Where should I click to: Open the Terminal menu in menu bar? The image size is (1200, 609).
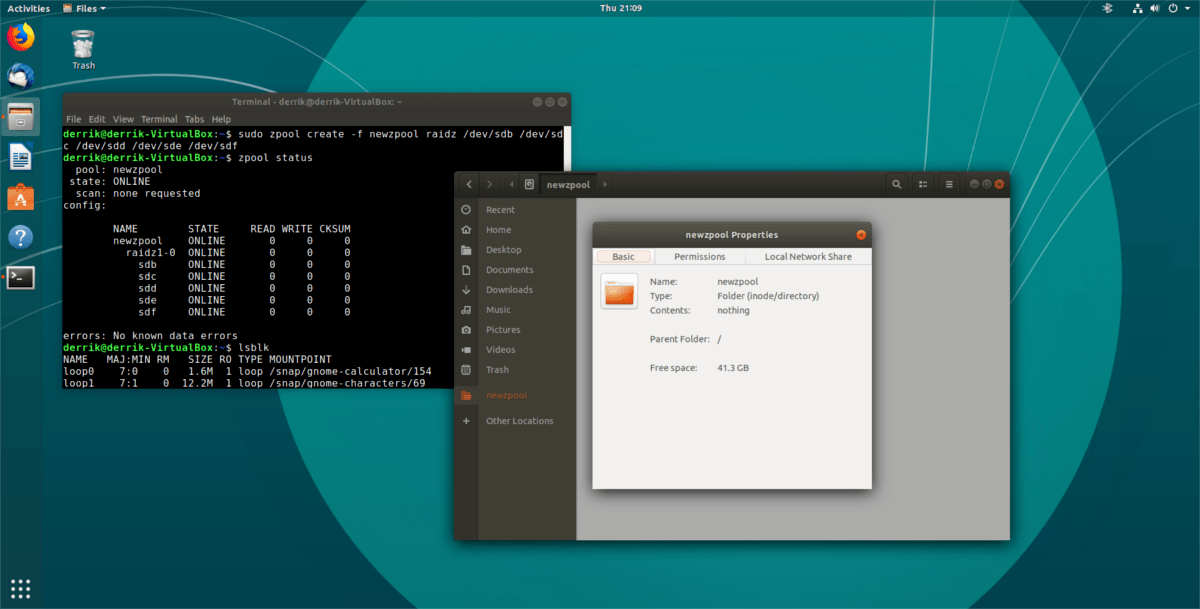[159, 119]
